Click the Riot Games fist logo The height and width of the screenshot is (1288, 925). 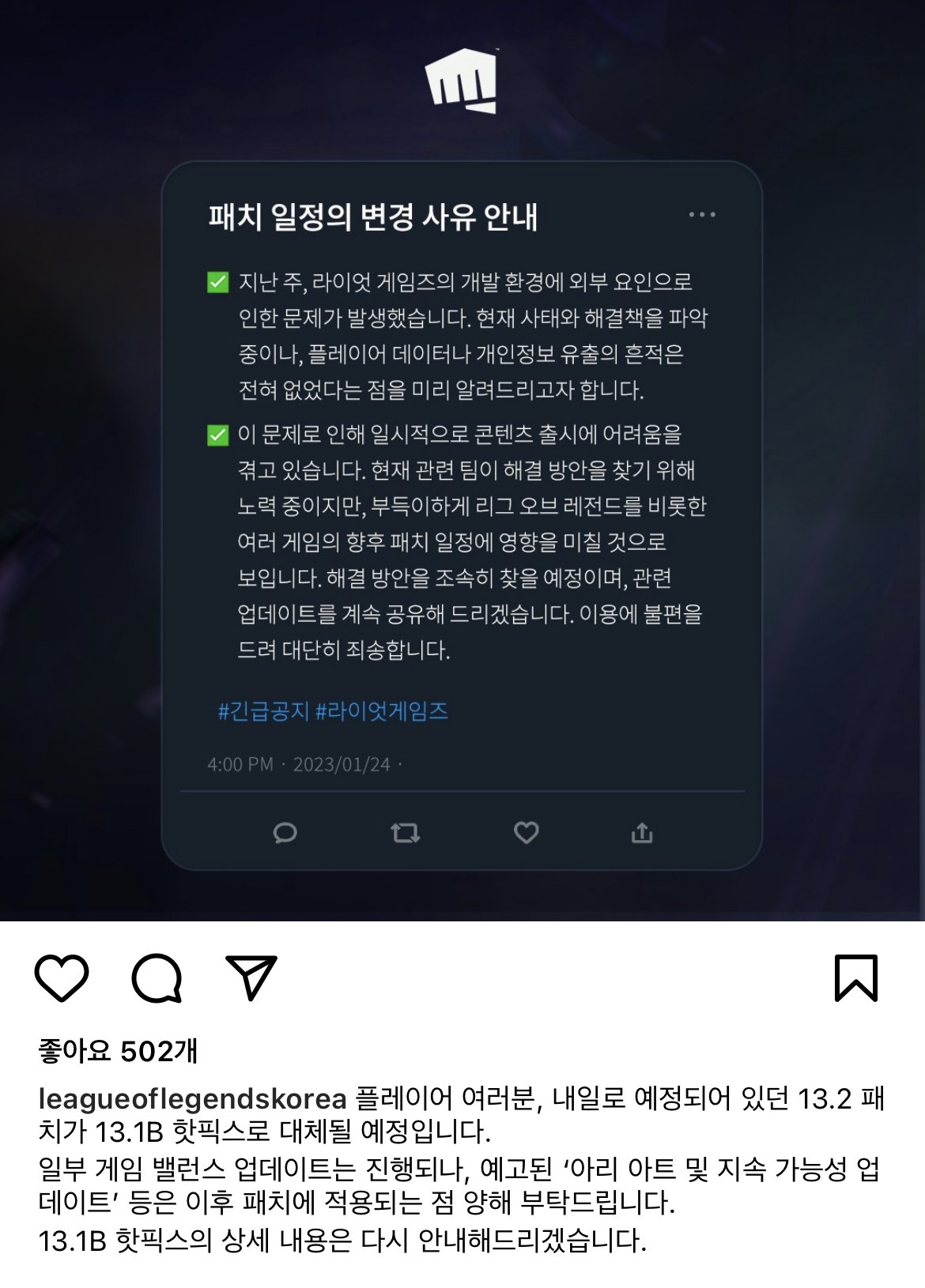[x=462, y=80]
